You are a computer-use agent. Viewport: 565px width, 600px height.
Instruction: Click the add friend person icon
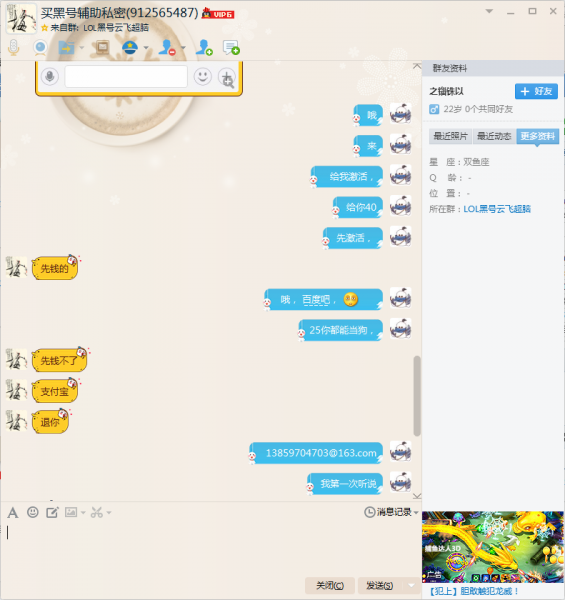[x=204, y=47]
